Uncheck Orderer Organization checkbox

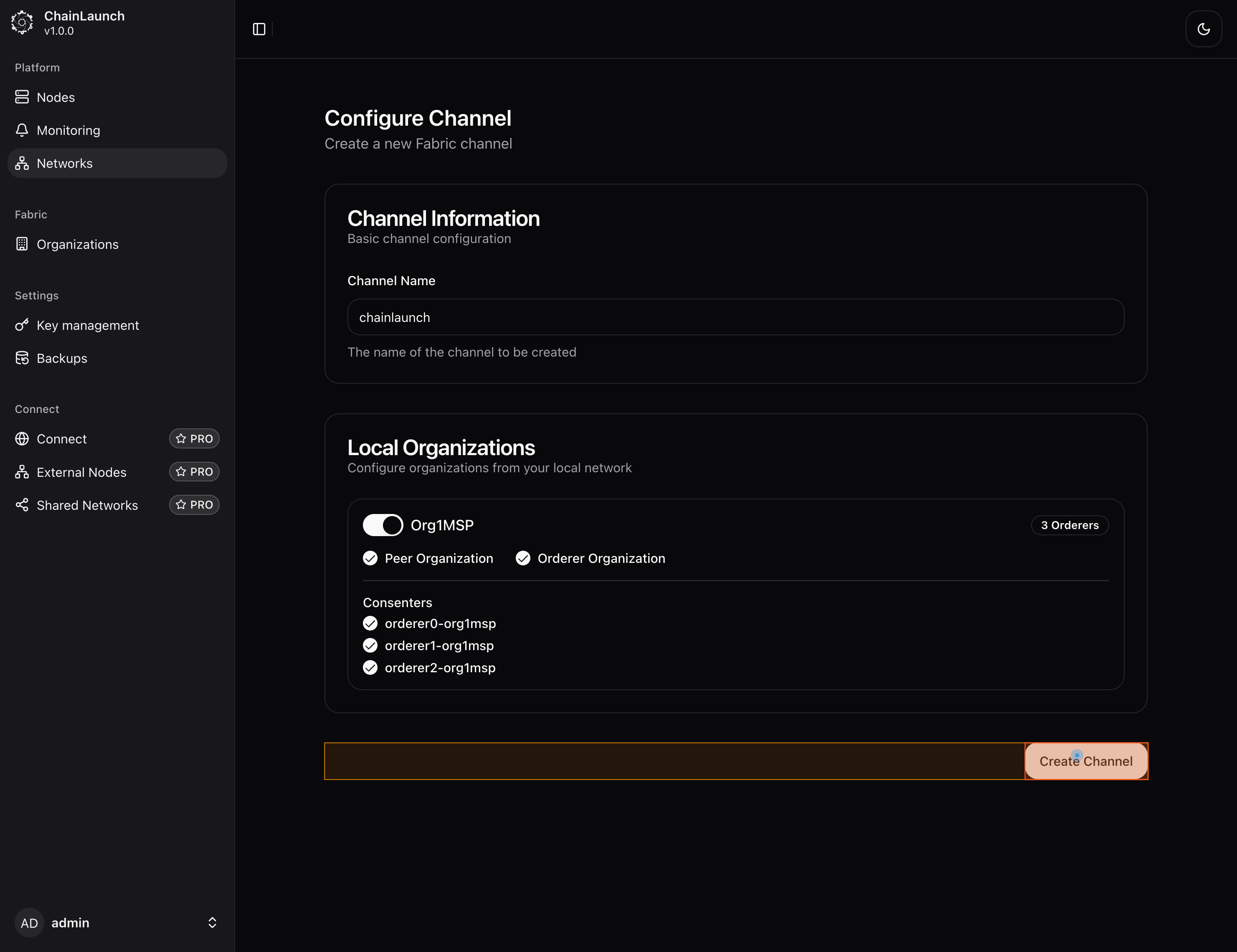[523, 558]
